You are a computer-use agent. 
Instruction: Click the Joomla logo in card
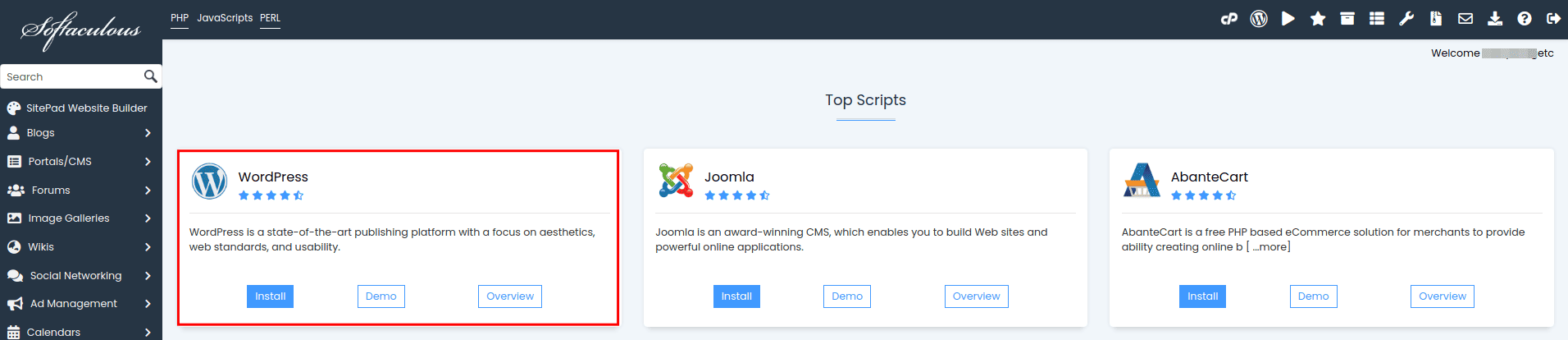point(676,181)
